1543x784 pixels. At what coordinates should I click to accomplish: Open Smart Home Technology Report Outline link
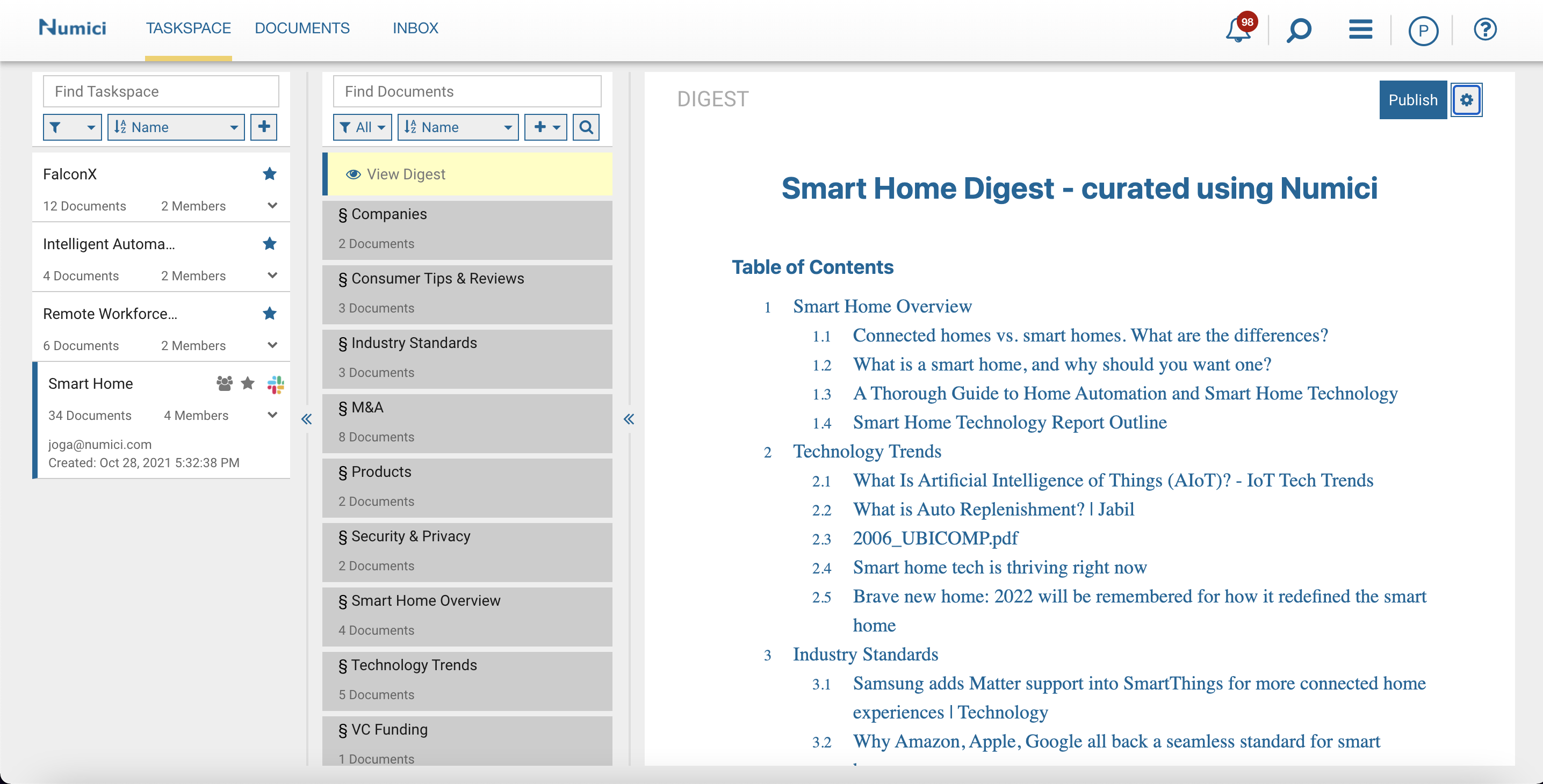point(1010,423)
